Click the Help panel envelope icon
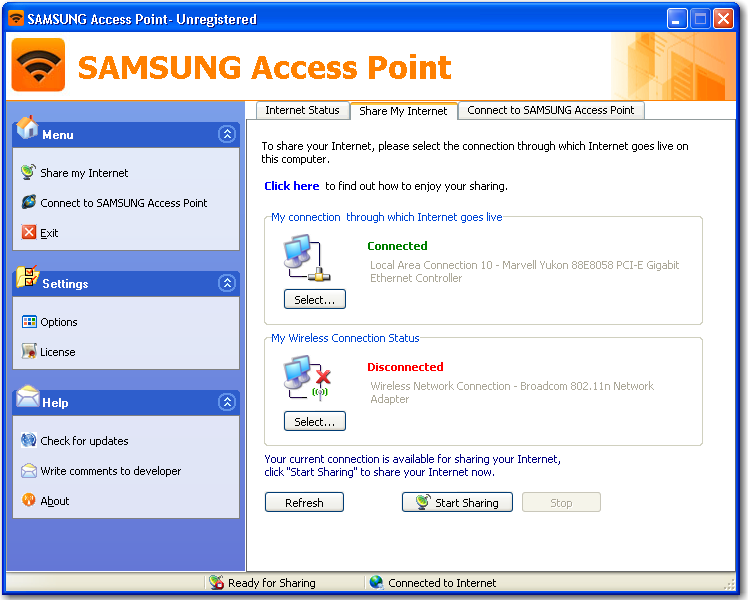The image size is (748, 600). [28, 396]
